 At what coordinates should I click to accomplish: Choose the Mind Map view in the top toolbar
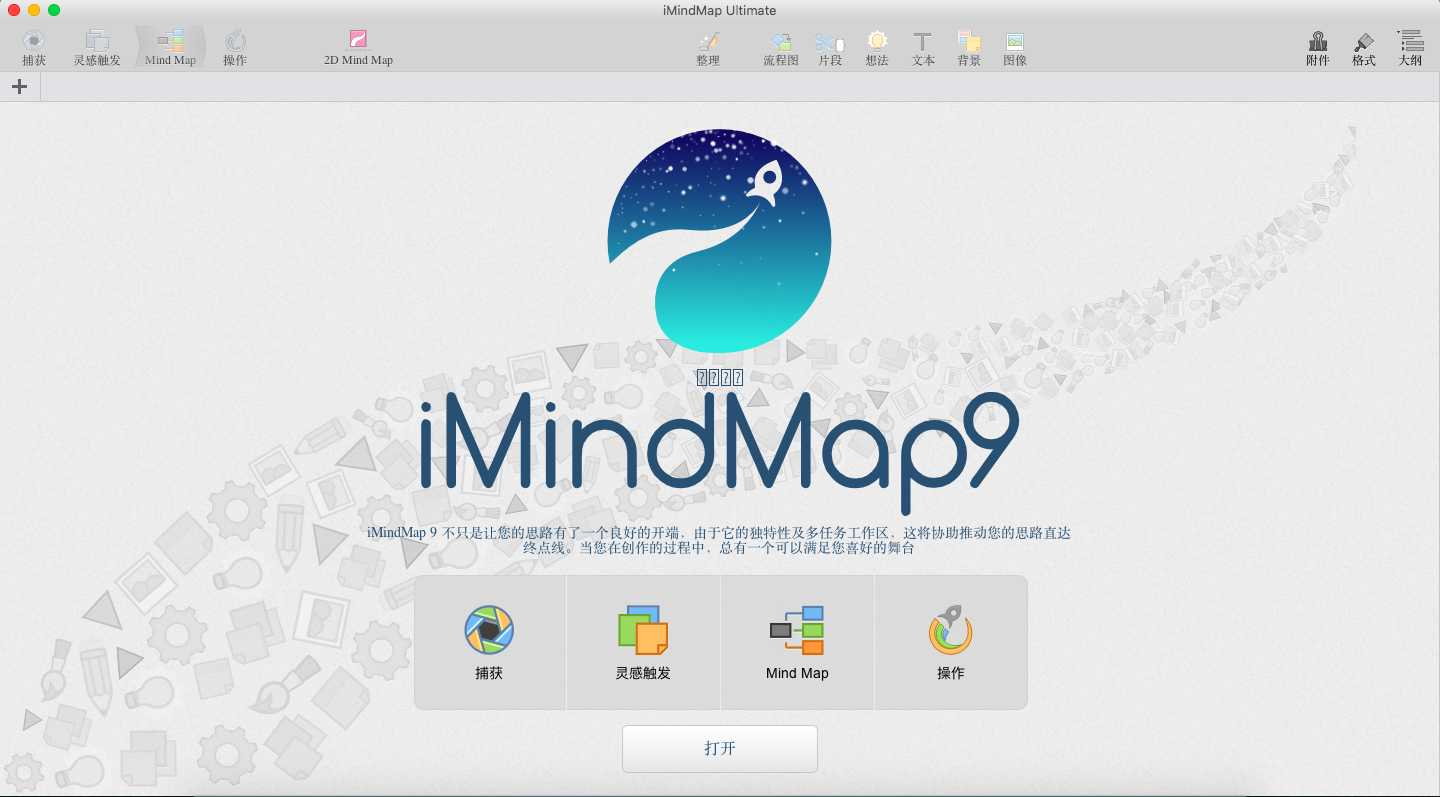[170, 48]
